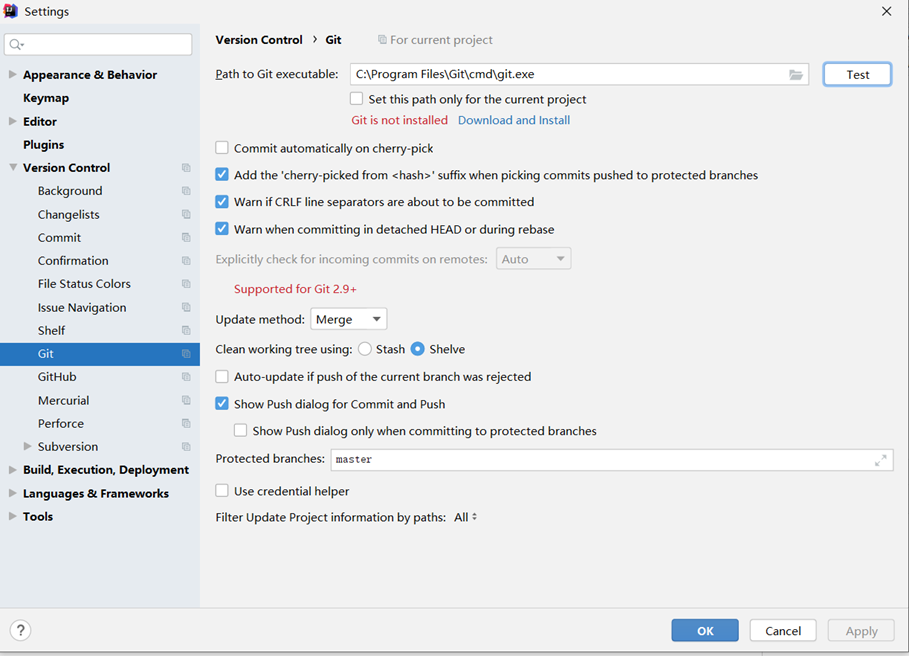Click the Download and Install link
Screen dimensions: 909x656
click(x=514, y=120)
